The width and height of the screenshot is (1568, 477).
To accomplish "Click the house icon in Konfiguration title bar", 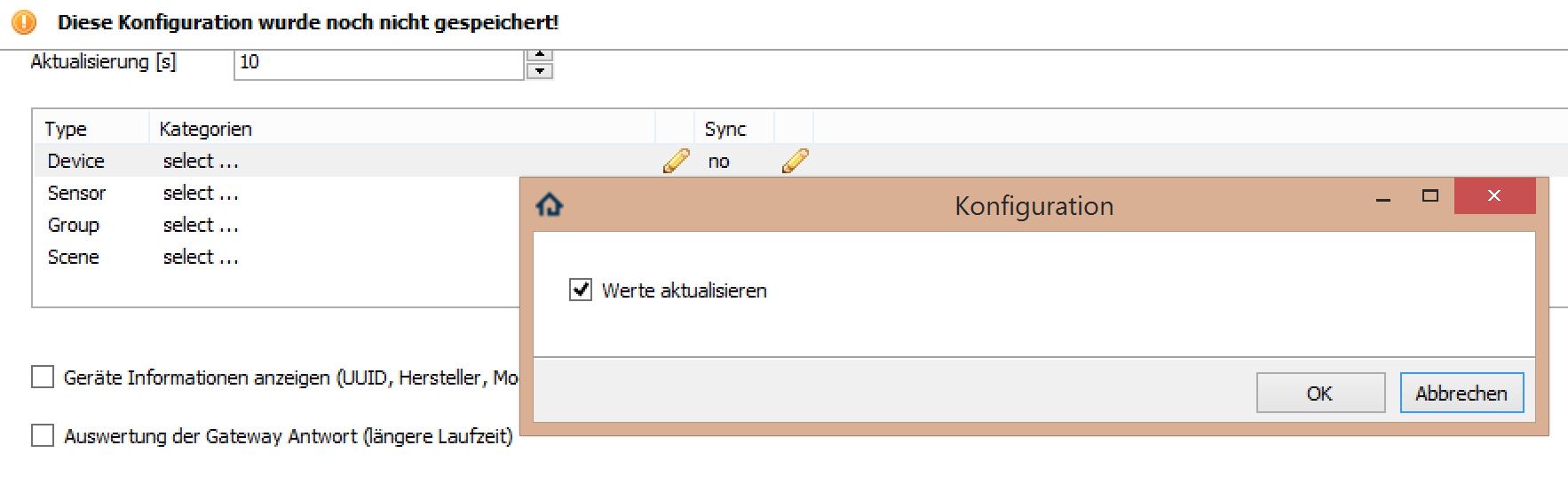I will pyautogui.click(x=550, y=205).
